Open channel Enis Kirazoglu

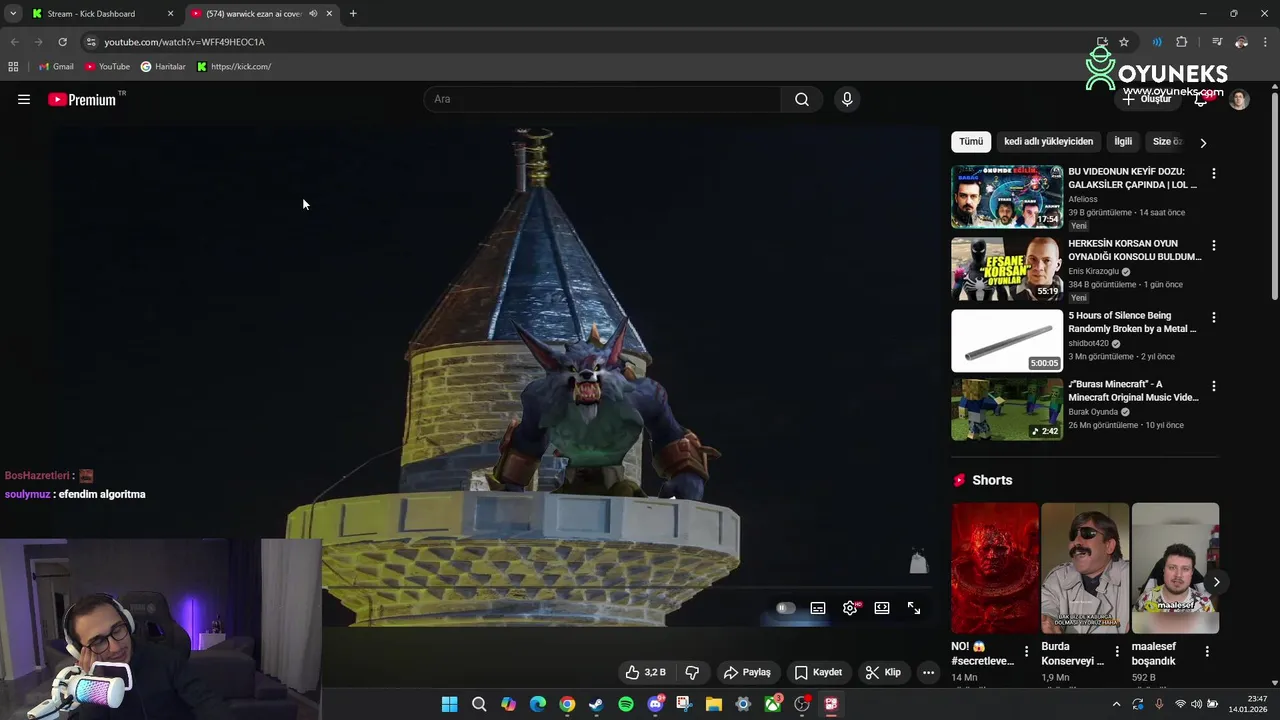coord(1093,271)
